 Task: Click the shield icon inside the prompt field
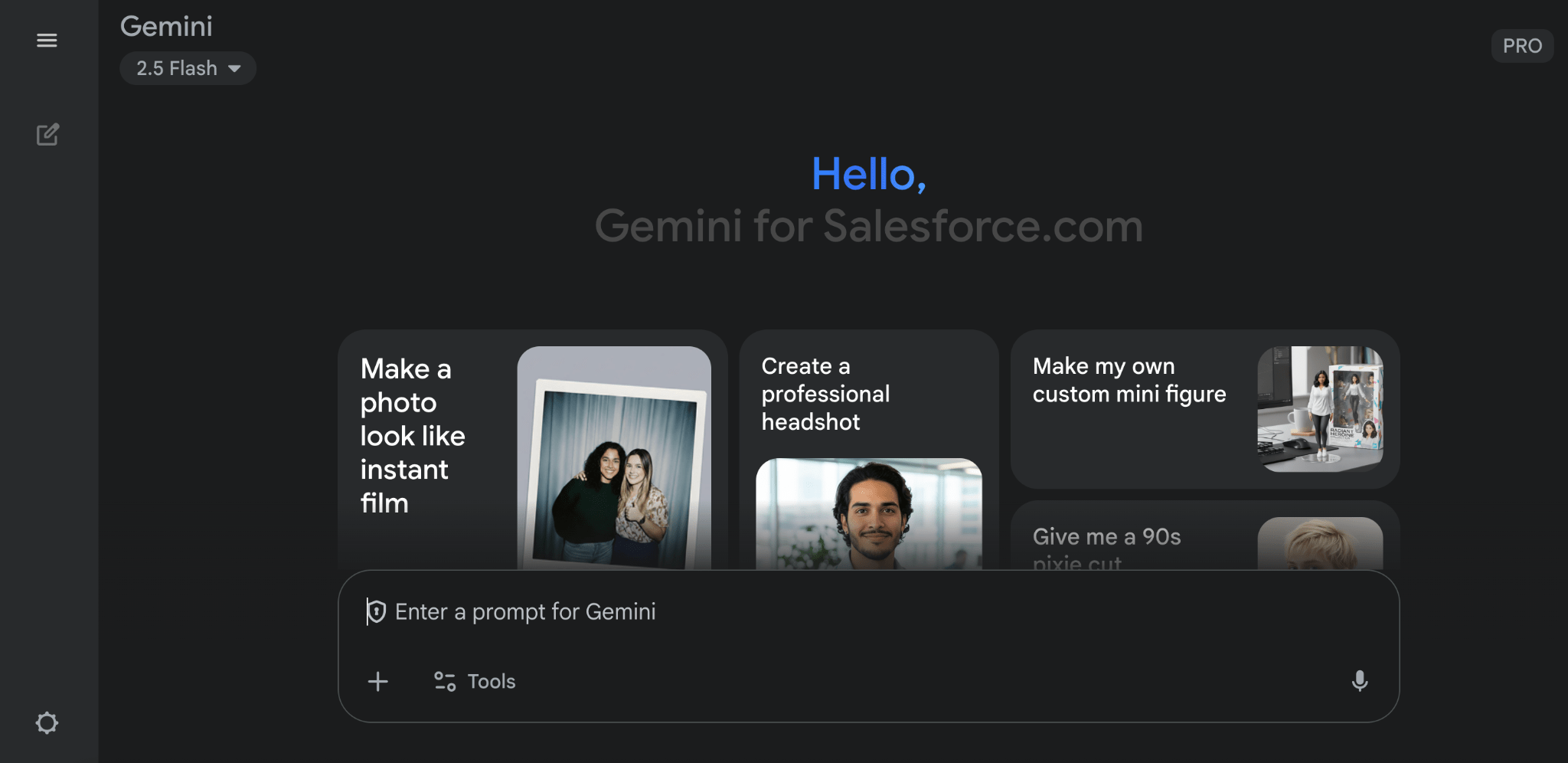click(x=375, y=611)
